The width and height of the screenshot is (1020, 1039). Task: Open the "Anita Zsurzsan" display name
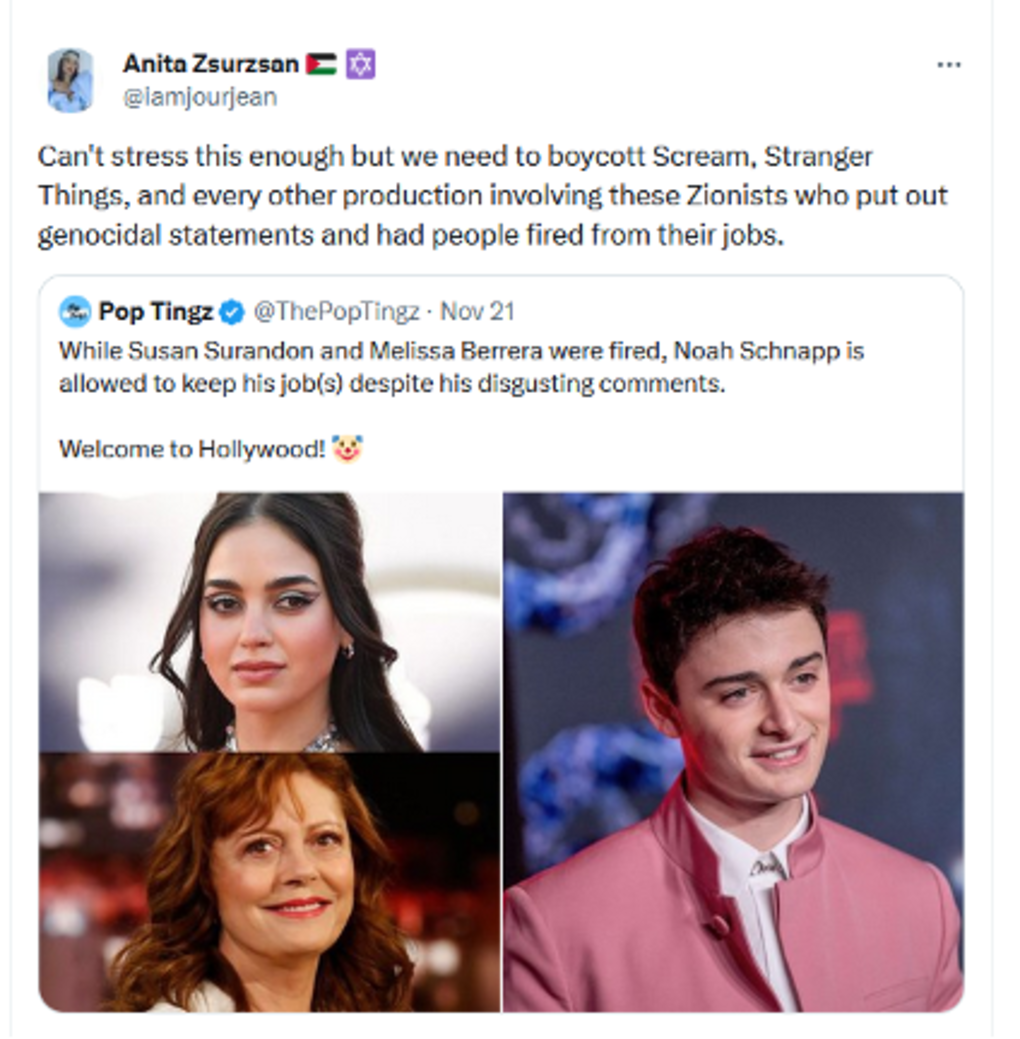click(210, 64)
